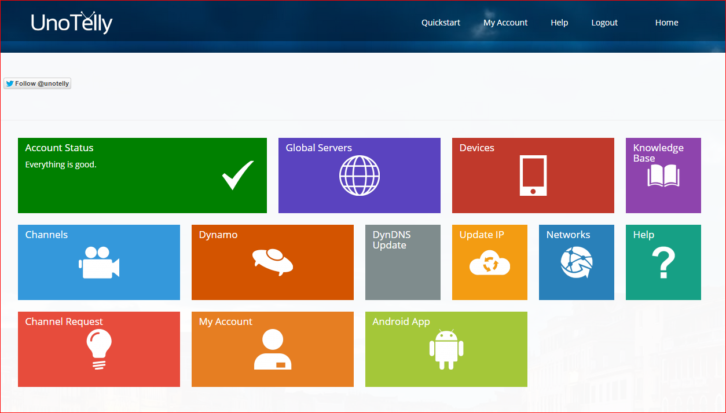Click the "Update IP" tile label
726x413 pixels.
[482, 235]
